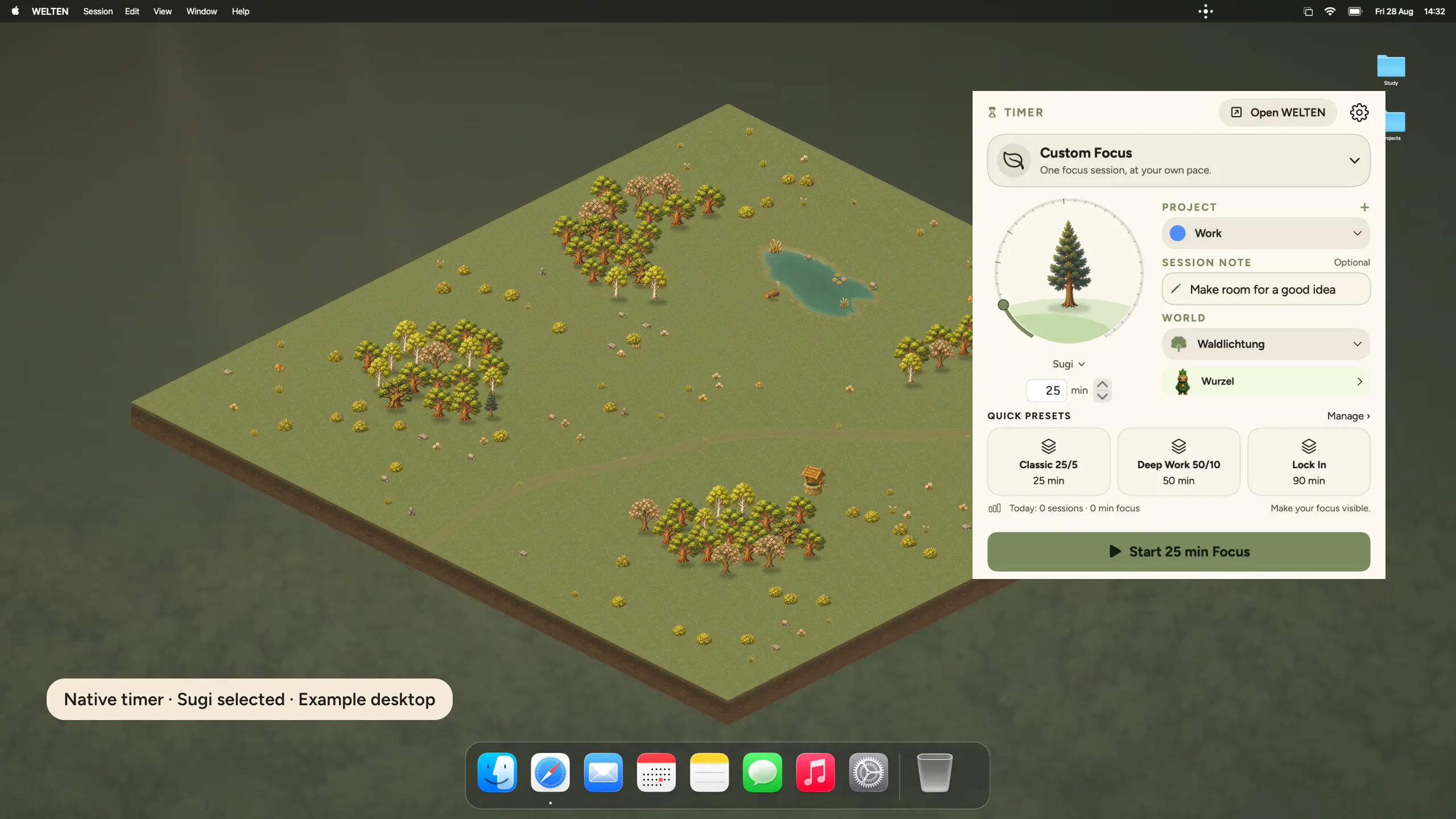Click the Wi-Fi icon in menu bar
Viewport: 1456px width, 819px height.
coord(1330,11)
